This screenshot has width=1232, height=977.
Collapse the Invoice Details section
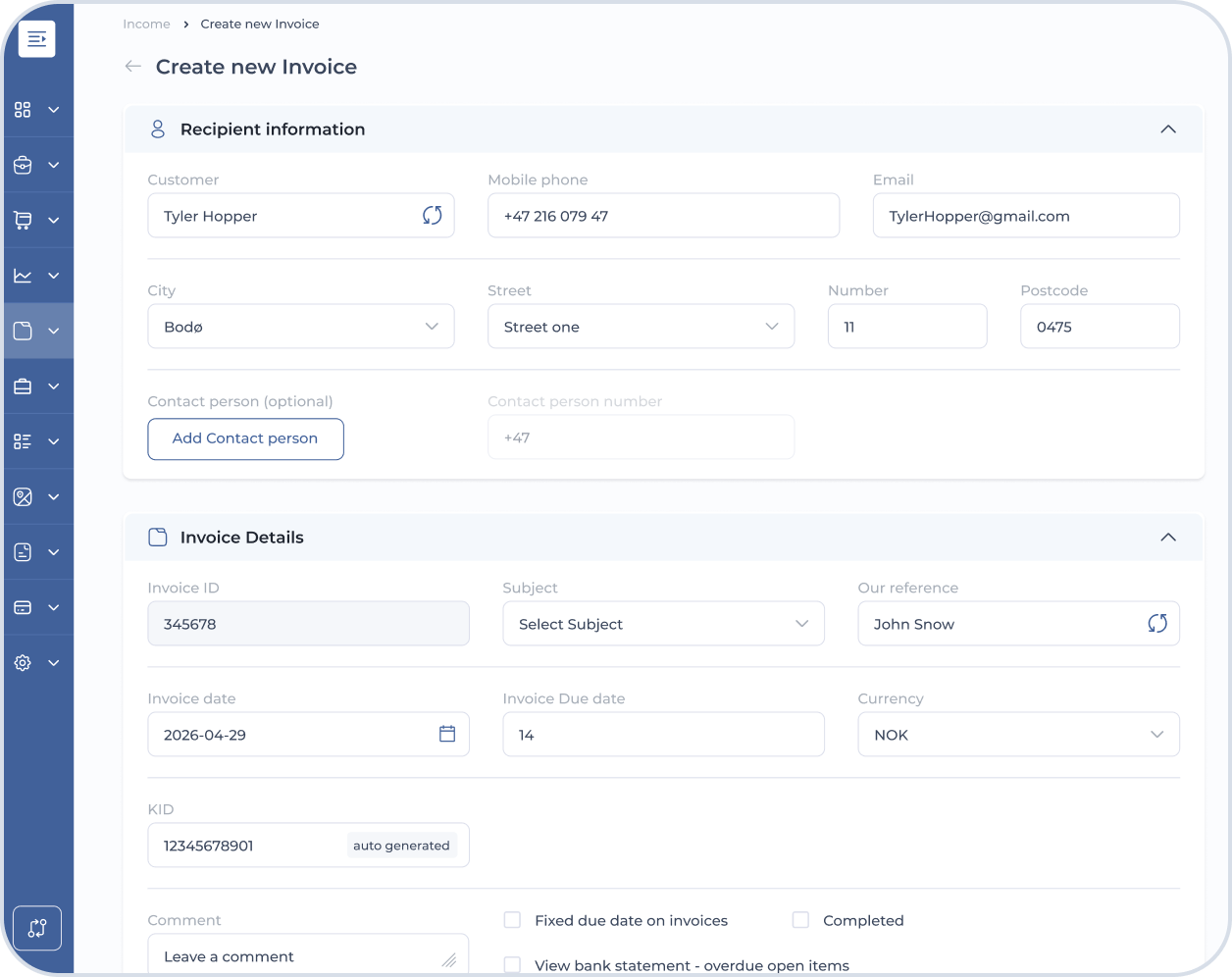coord(1168,538)
